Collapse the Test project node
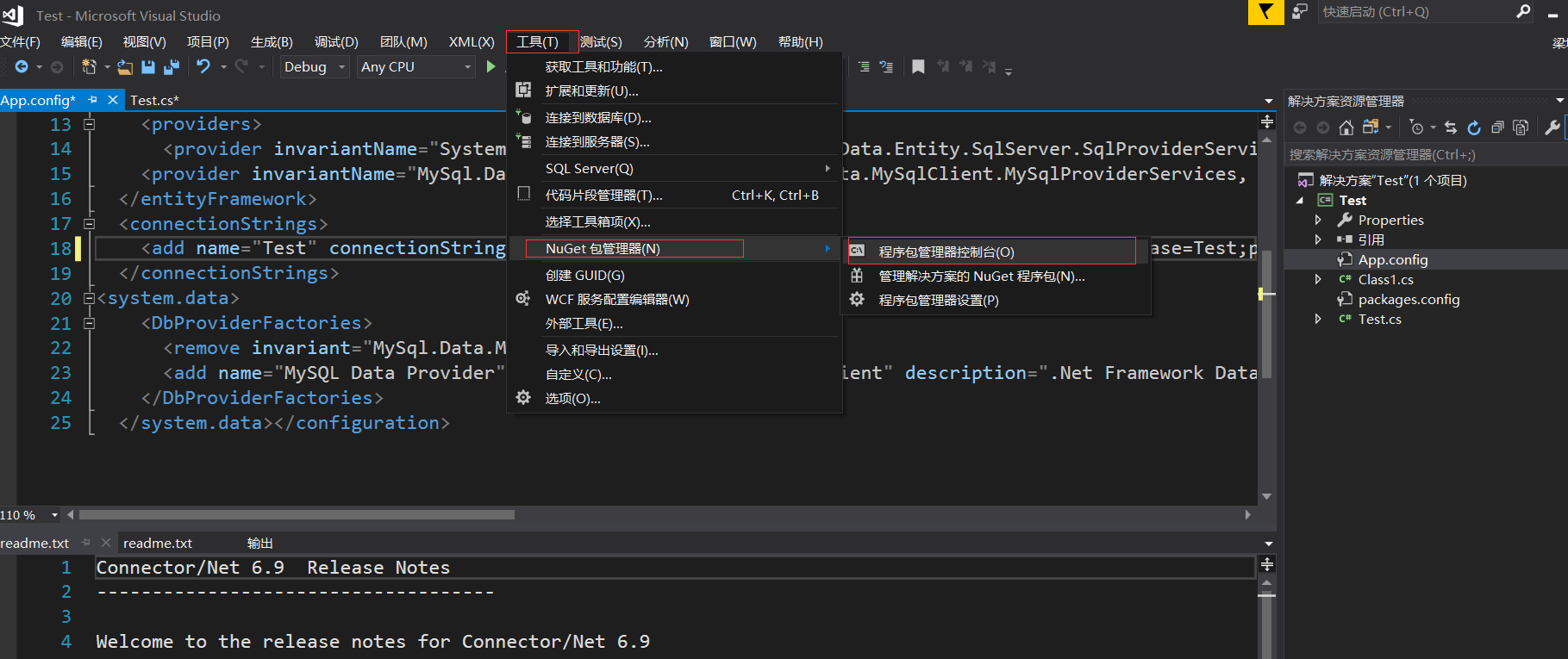Screen dimensions: 1568x659 coord(1300,201)
